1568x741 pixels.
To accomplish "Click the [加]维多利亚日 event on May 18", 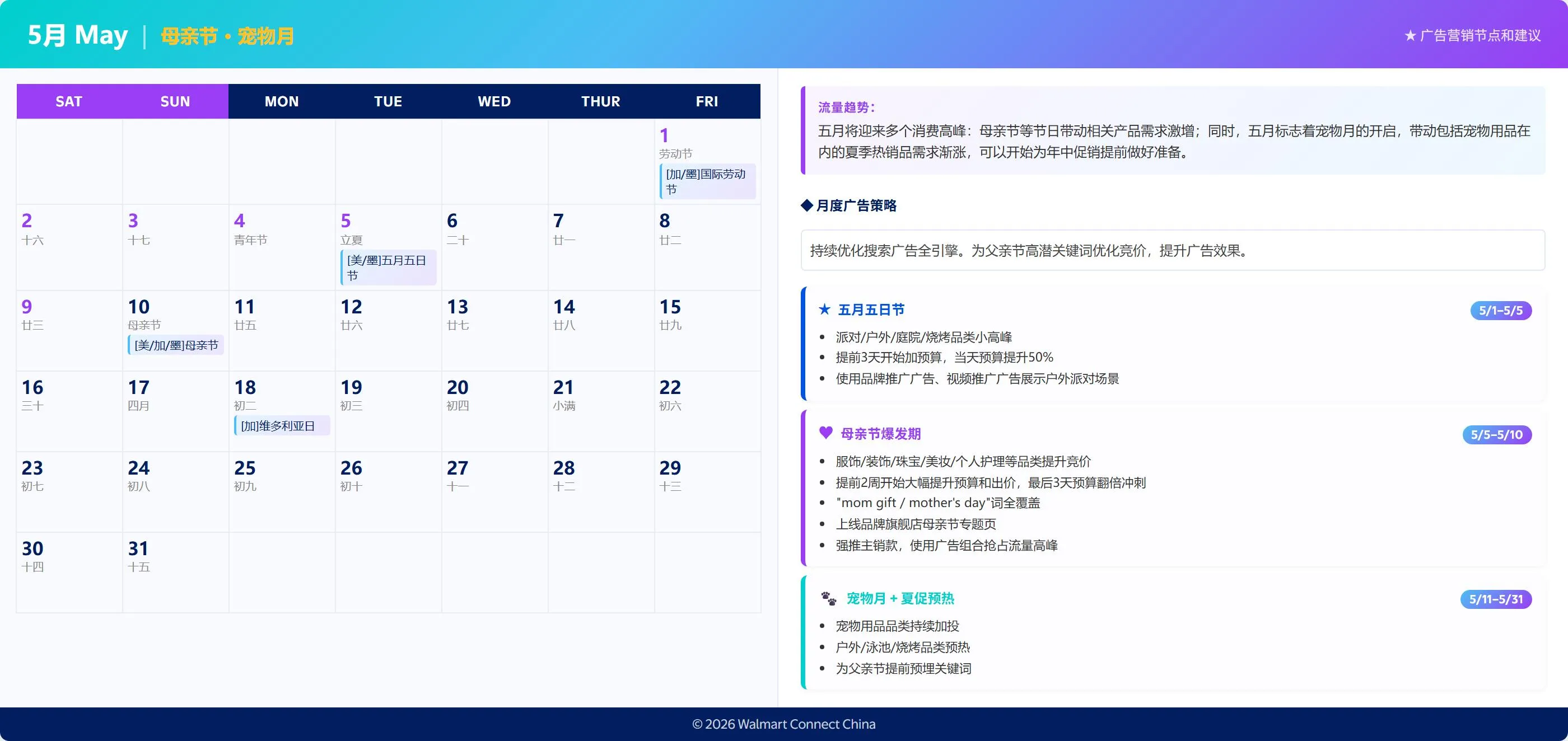I will (282, 426).
